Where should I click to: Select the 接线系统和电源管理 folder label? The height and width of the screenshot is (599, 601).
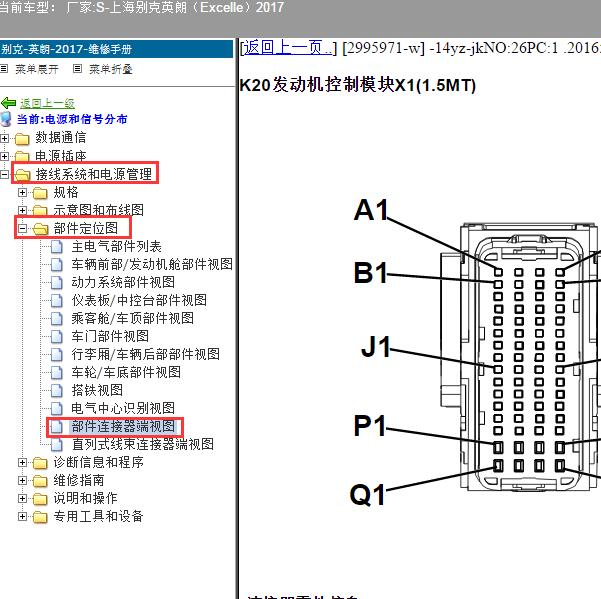click(x=94, y=174)
